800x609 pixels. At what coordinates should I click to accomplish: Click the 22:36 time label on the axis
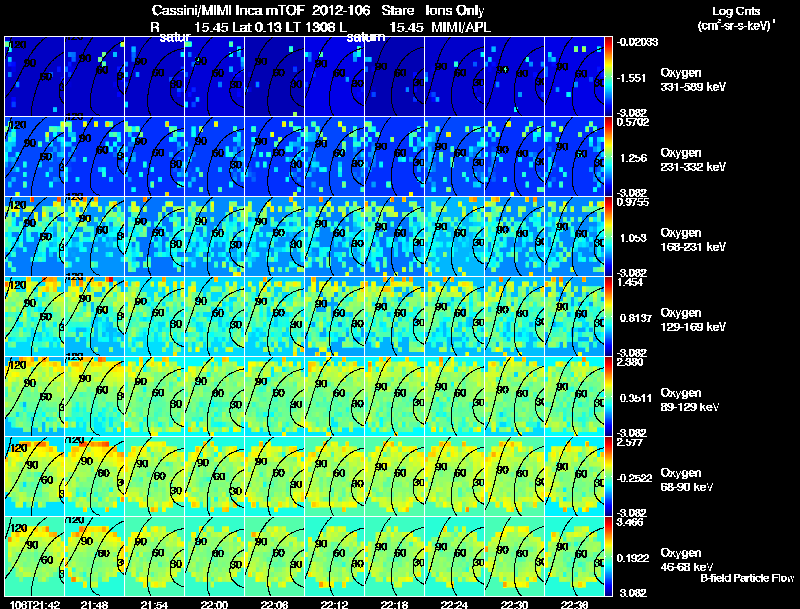pyautogui.click(x=574, y=604)
